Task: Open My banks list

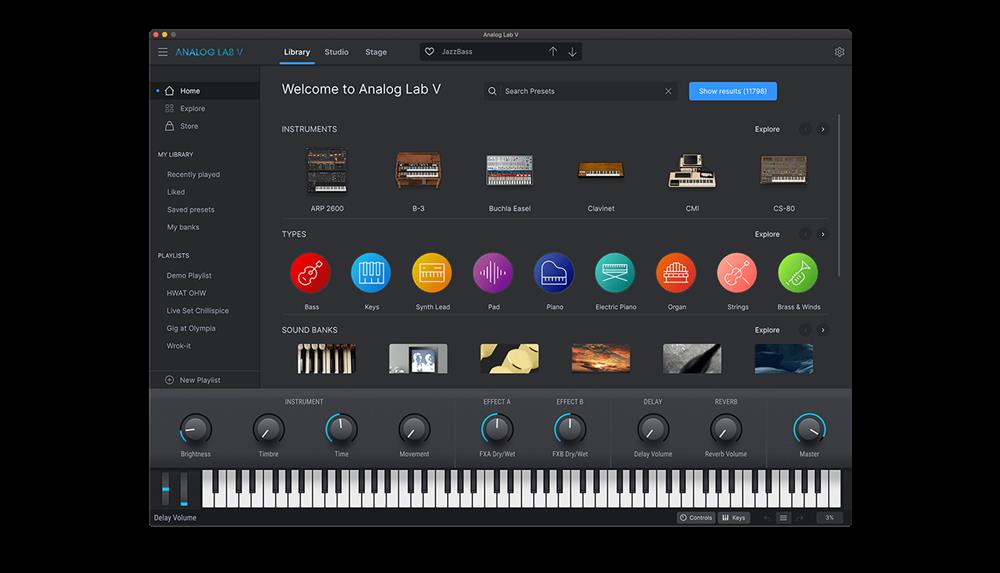Action: 183,227
